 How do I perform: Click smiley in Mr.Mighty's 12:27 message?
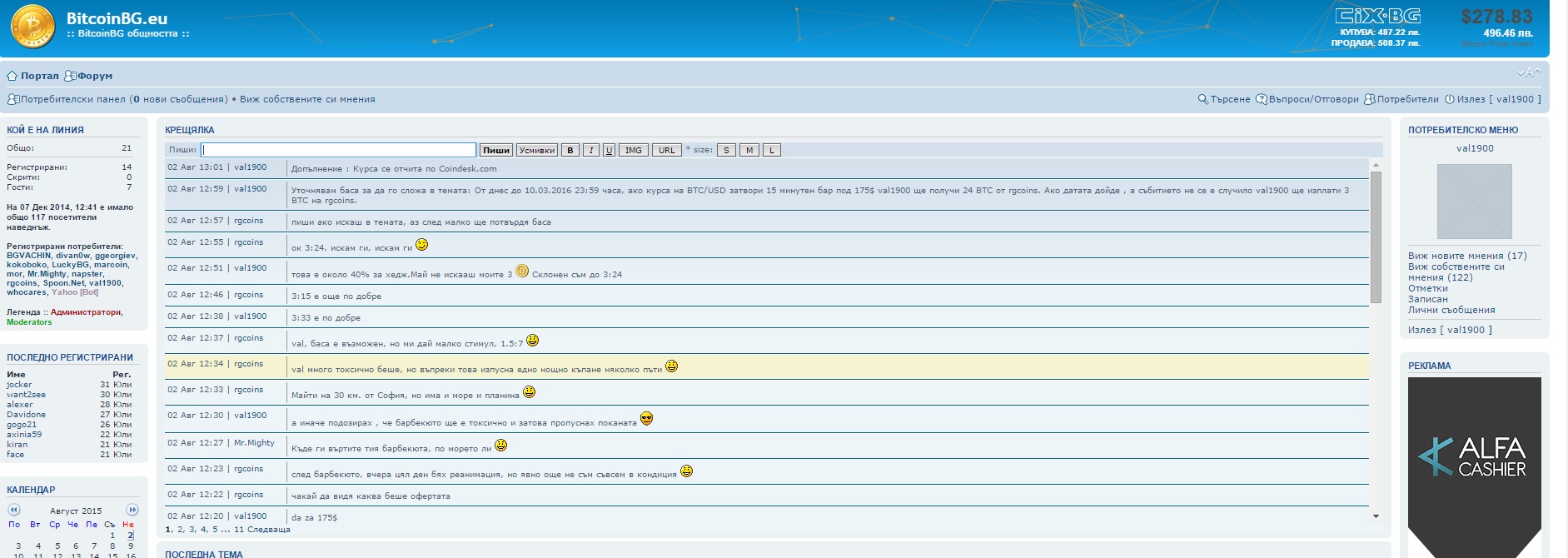pos(501,445)
